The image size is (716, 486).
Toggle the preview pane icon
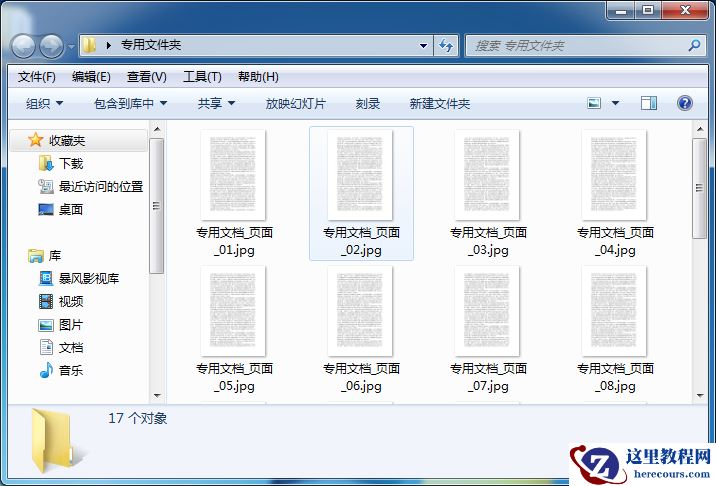[649, 103]
